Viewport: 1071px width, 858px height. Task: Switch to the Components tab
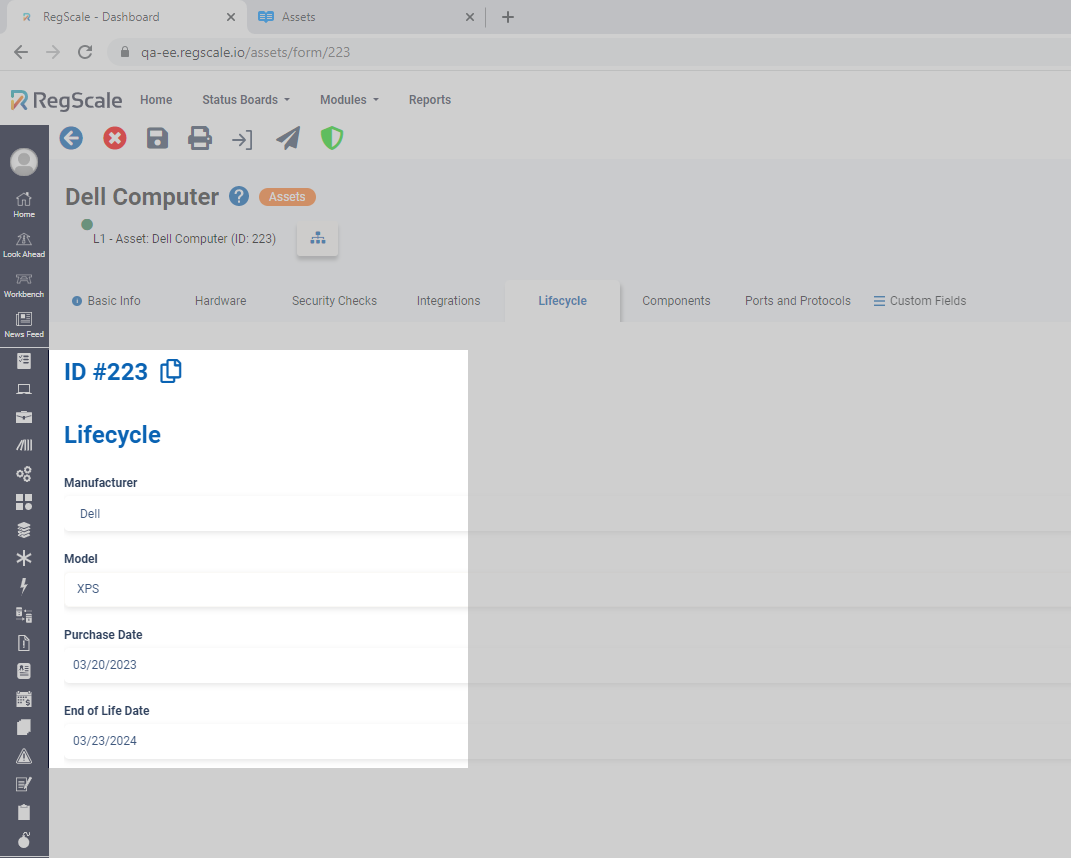676,301
